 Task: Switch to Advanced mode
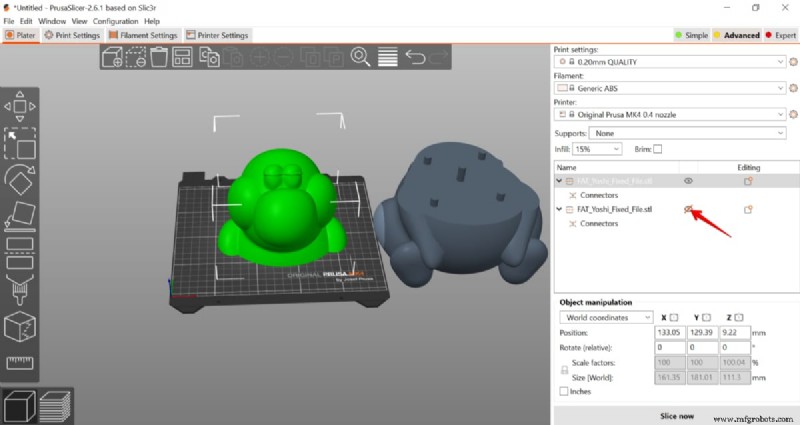[x=737, y=35]
